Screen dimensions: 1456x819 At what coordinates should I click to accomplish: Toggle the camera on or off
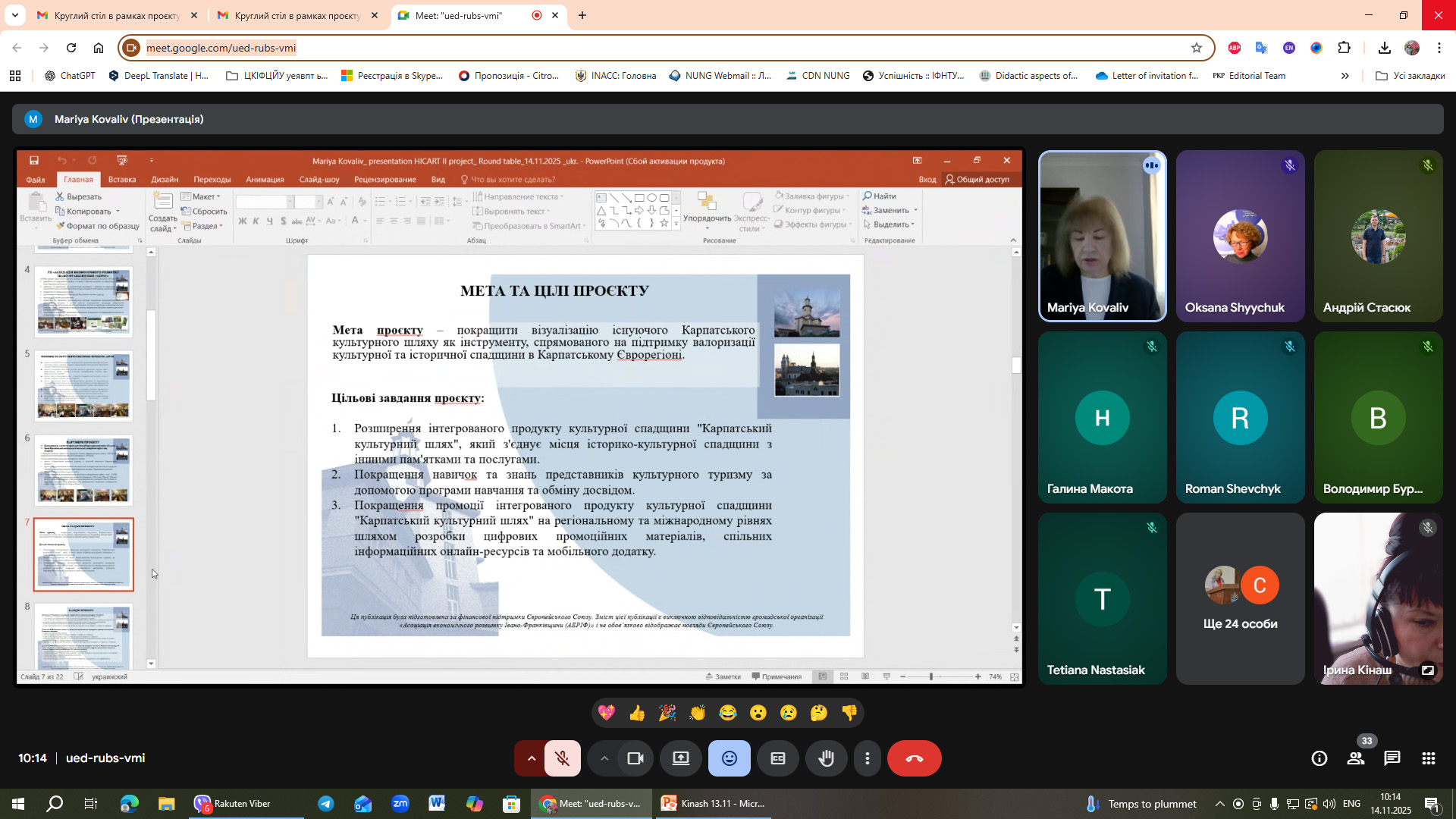(635, 758)
